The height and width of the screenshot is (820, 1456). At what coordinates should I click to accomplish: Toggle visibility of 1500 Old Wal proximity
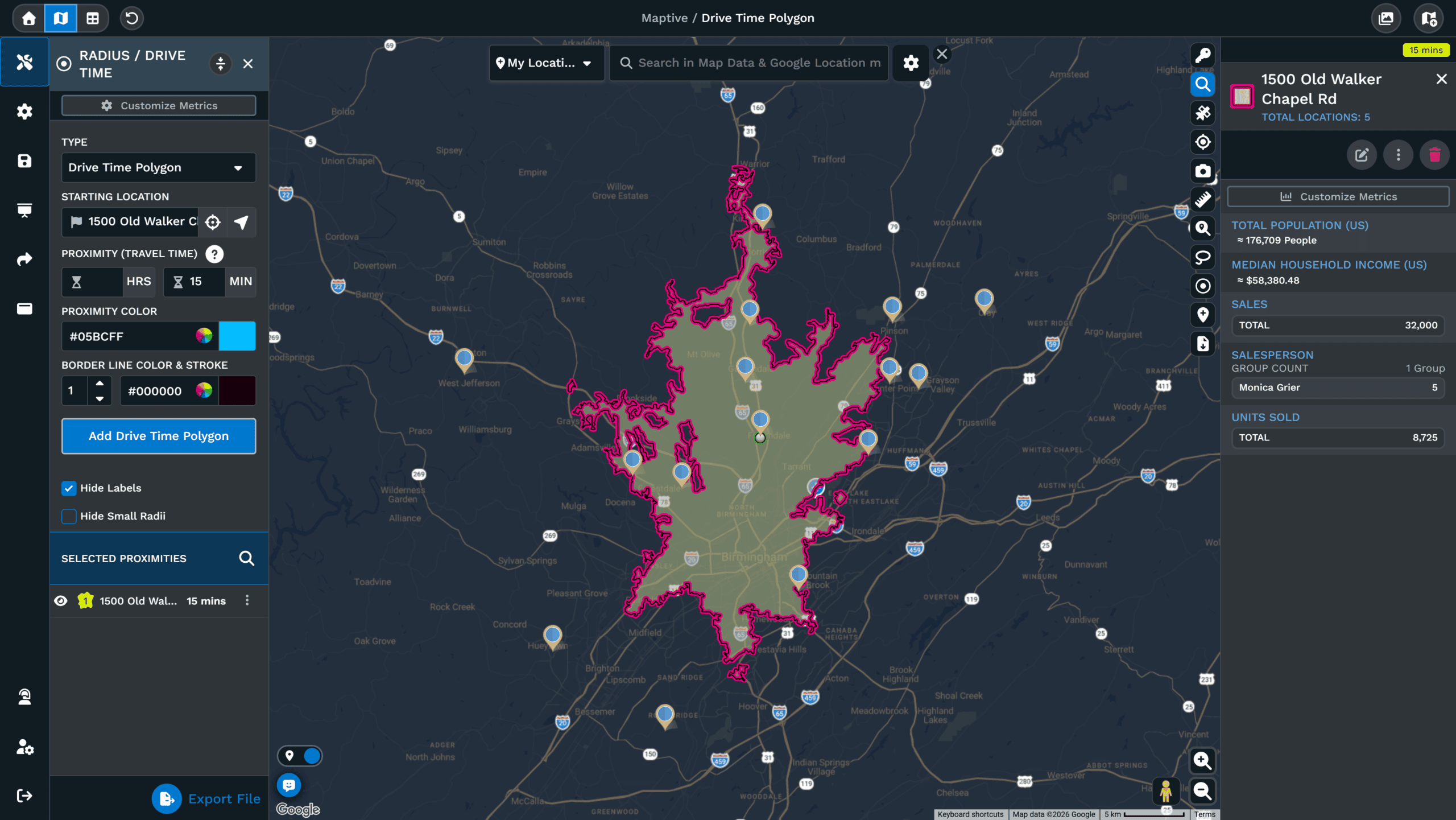pos(61,601)
